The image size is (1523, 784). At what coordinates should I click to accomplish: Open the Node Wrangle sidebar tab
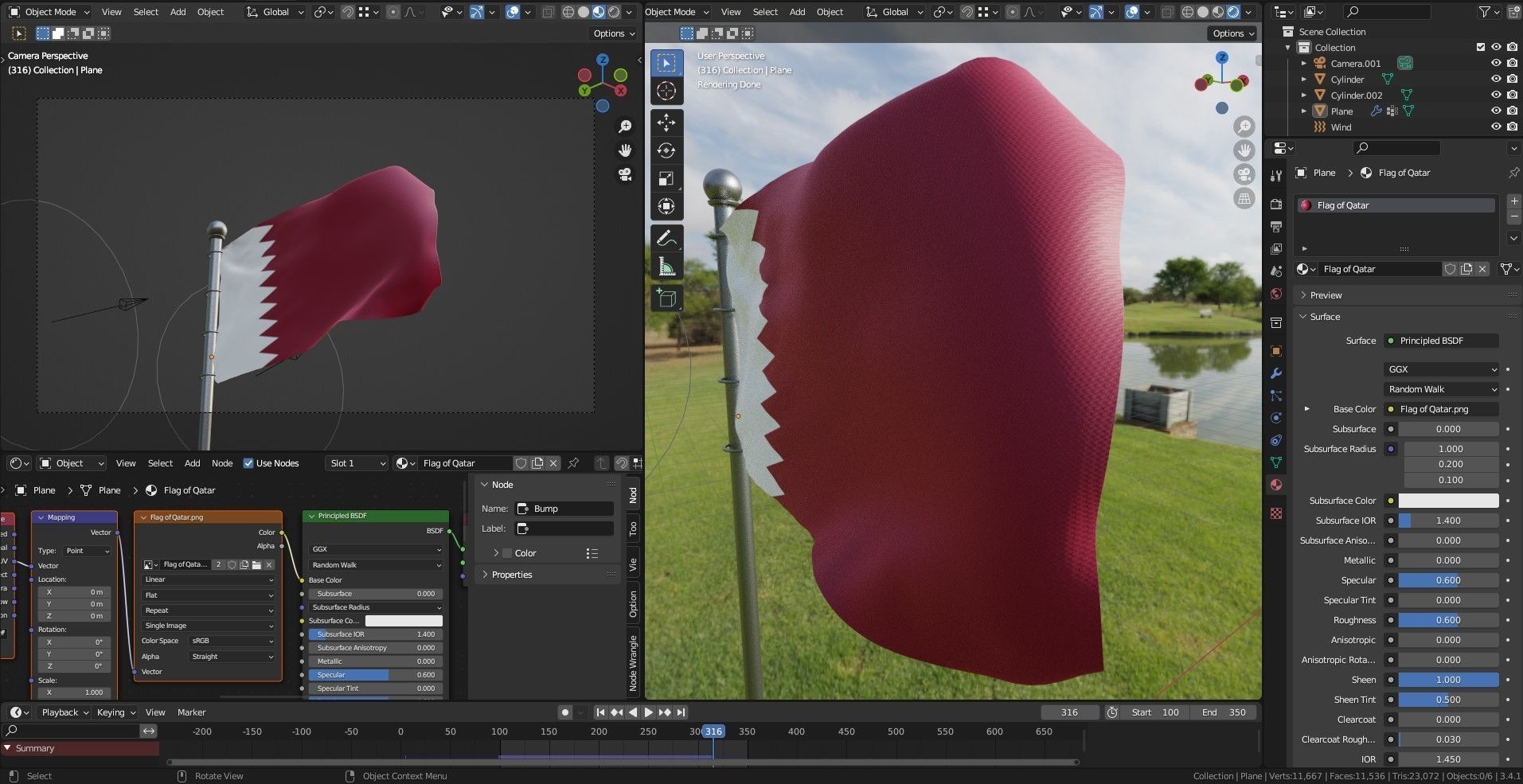tap(633, 663)
